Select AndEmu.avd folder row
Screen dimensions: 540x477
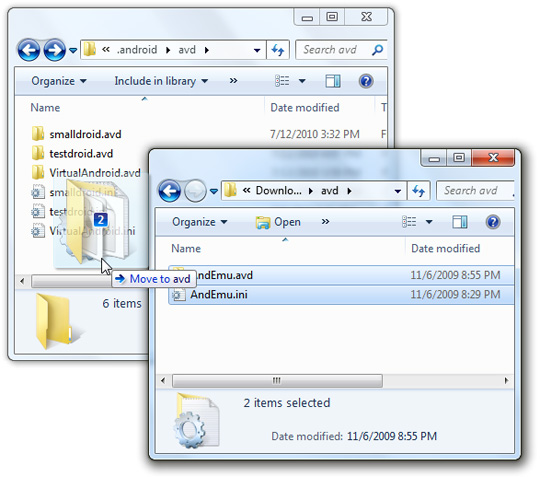[341, 275]
